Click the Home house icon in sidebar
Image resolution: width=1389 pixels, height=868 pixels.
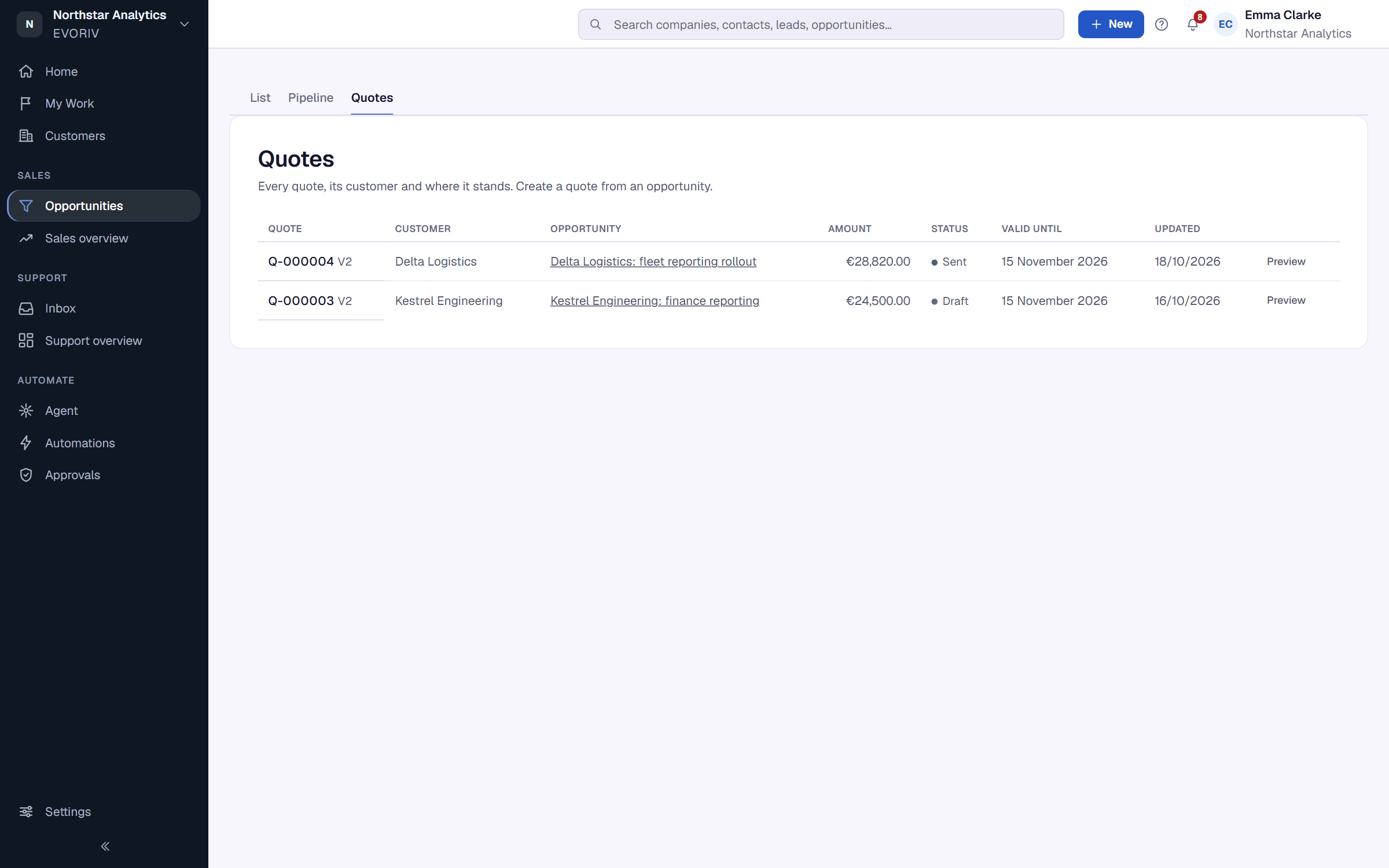point(26,71)
